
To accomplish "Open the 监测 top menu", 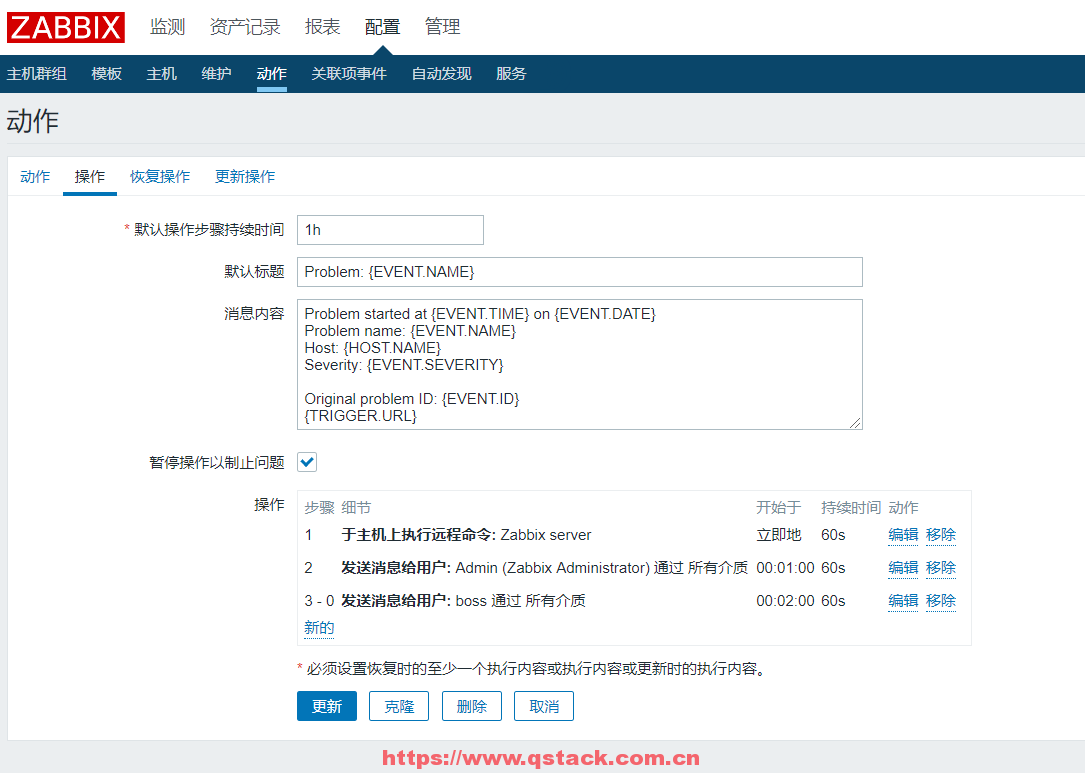I will (x=167, y=27).
